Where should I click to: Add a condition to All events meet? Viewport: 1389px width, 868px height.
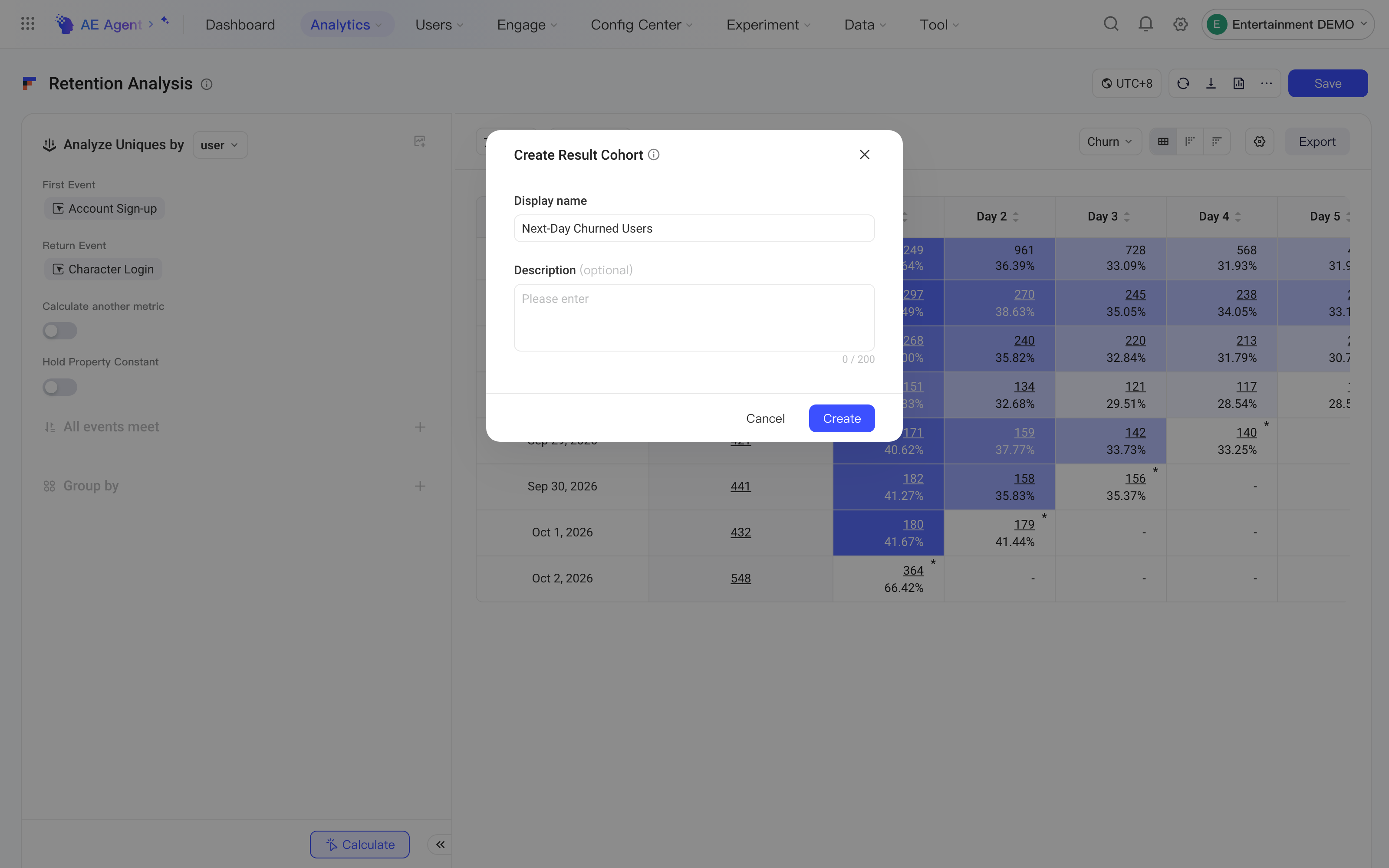pos(420,427)
